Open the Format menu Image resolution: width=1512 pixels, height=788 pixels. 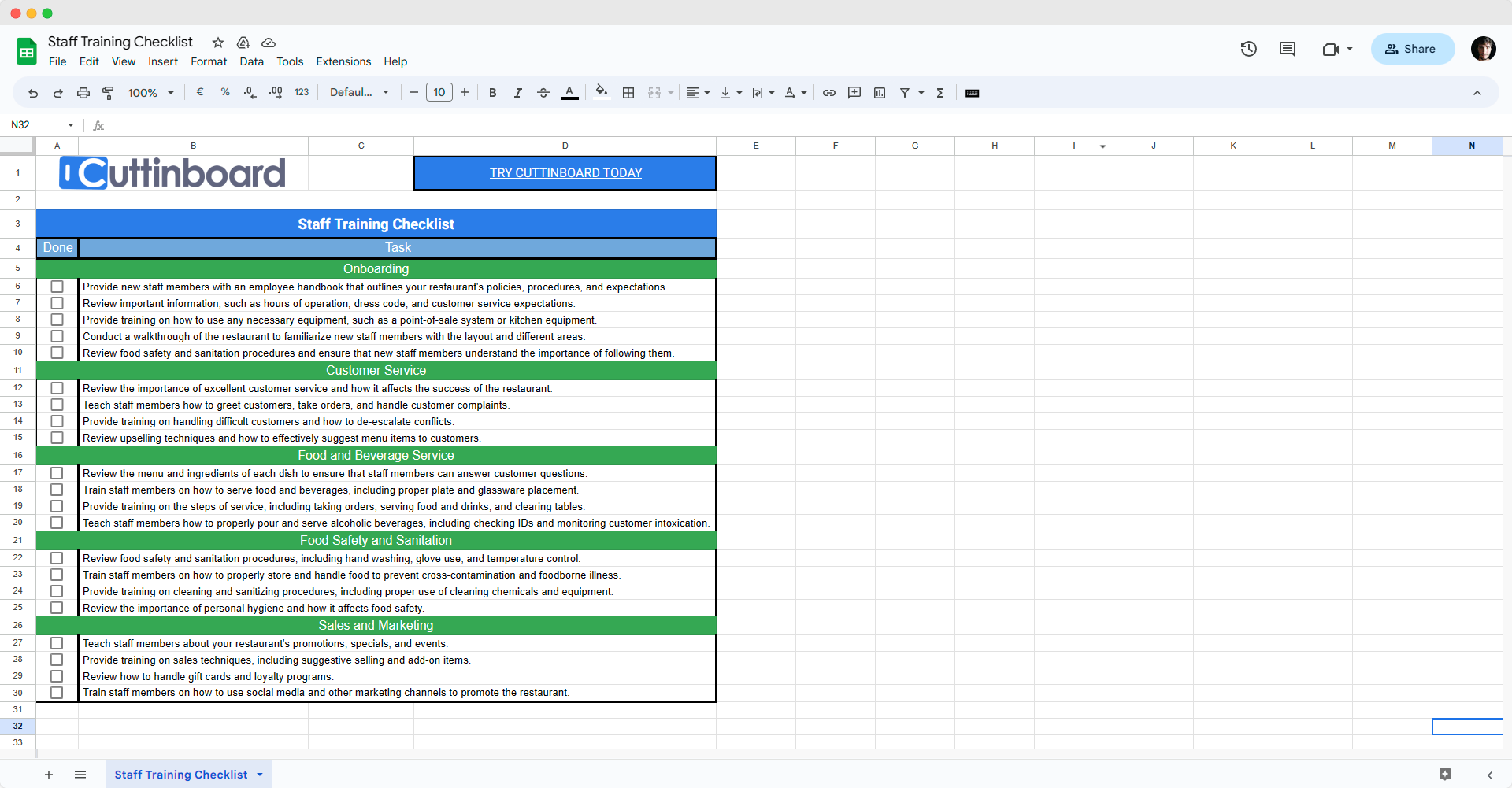[x=208, y=61]
